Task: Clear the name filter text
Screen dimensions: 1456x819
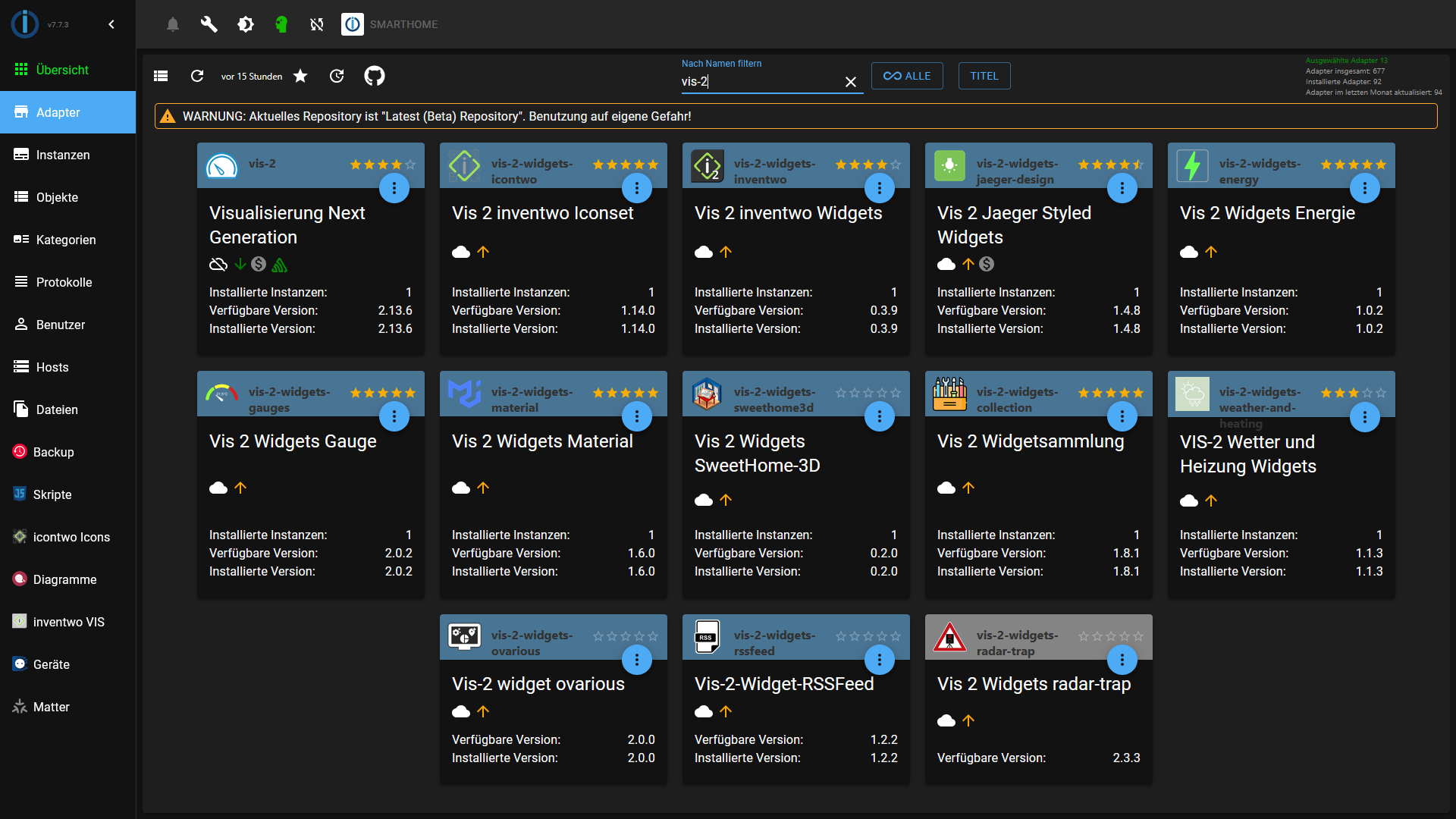Action: 851,82
